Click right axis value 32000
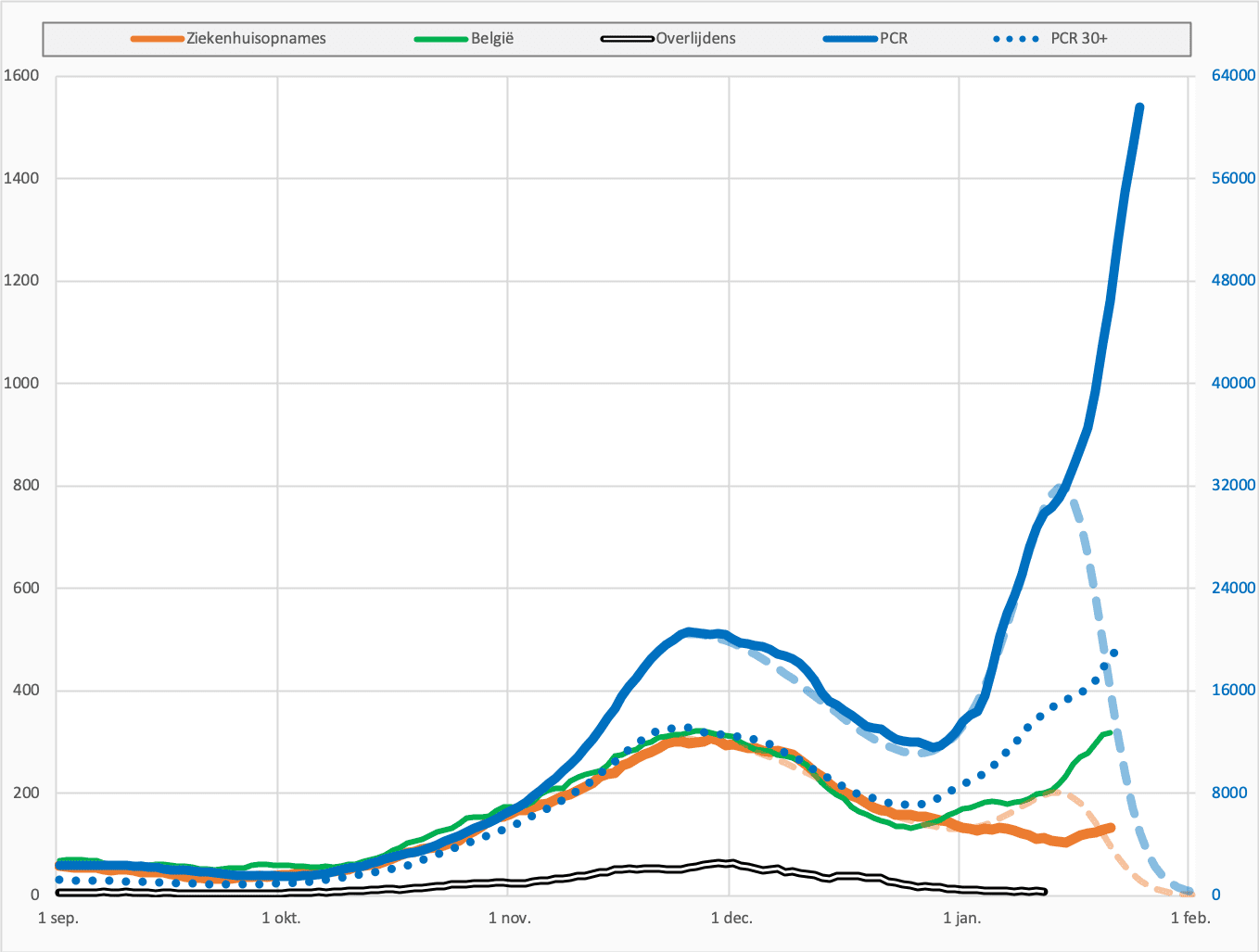This screenshot has height=952, width=1259. (1234, 485)
